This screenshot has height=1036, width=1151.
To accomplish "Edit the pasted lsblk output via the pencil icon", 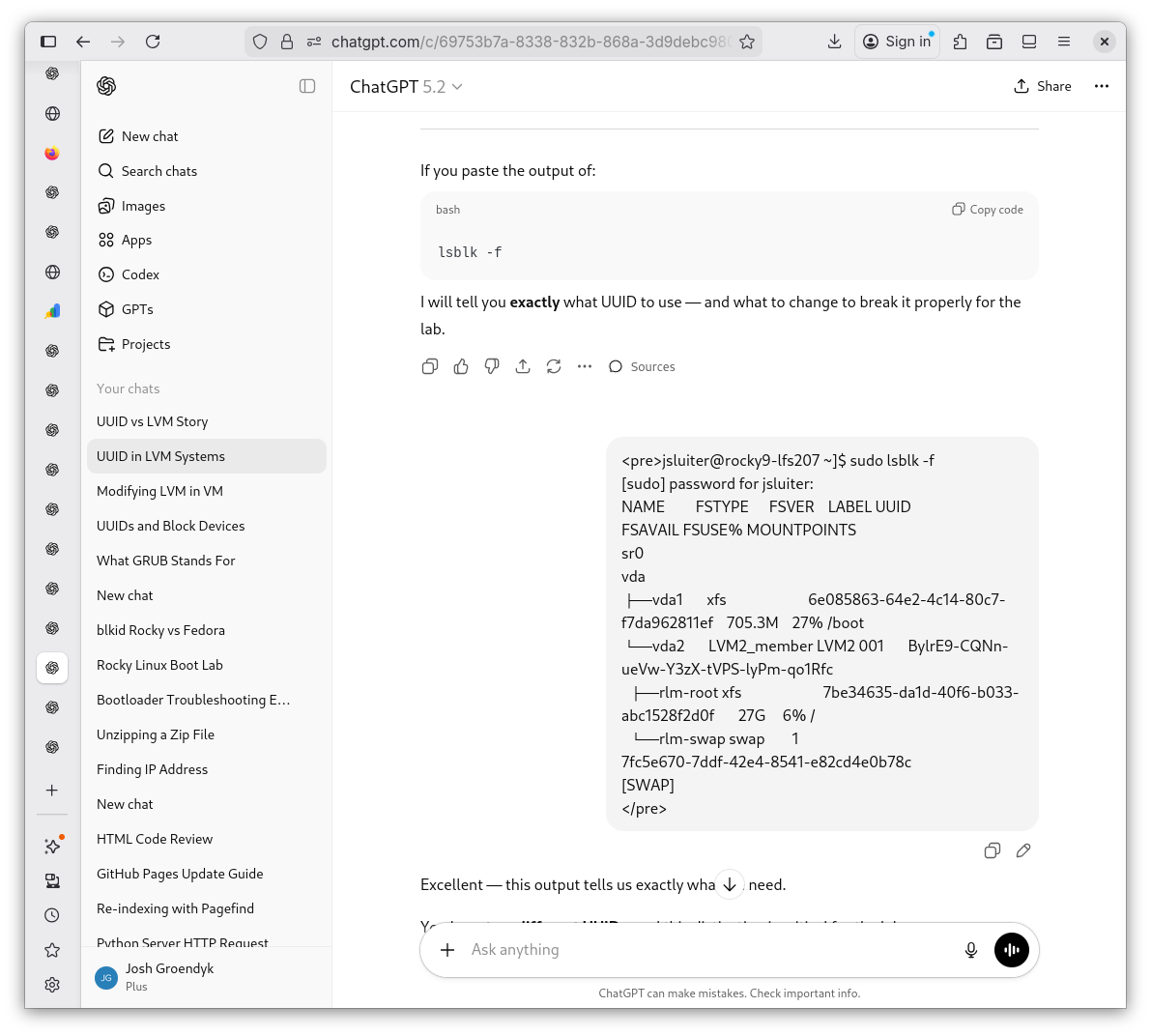I will tap(1023, 850).
